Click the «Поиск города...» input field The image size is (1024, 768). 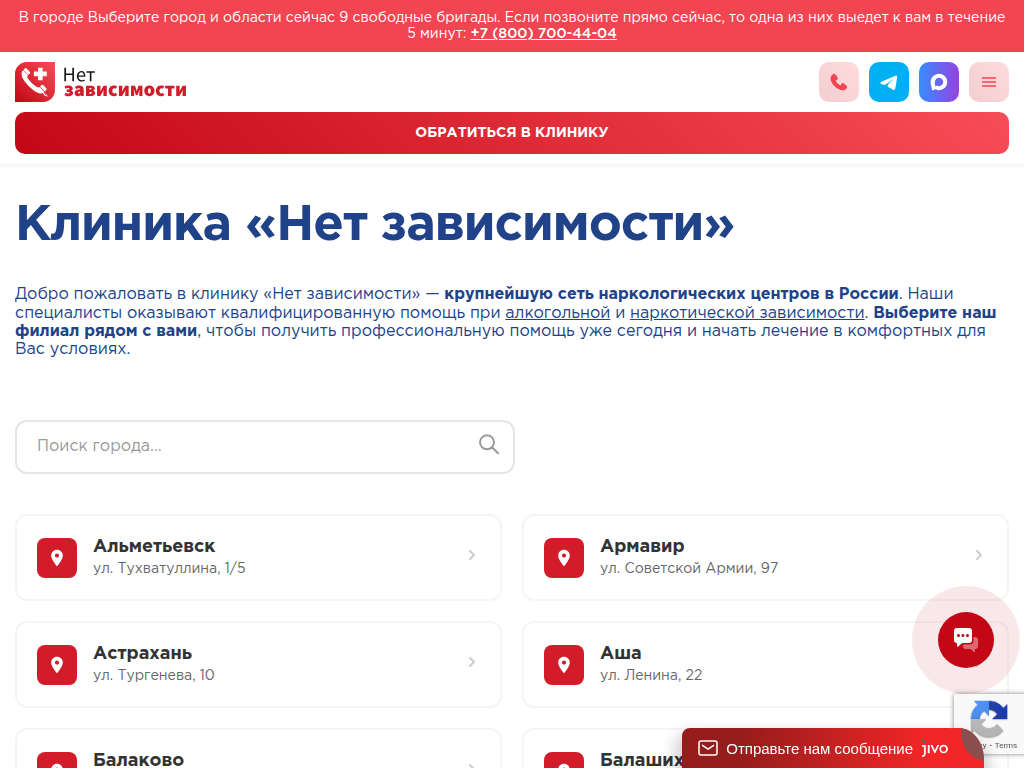tap(200, 446)
